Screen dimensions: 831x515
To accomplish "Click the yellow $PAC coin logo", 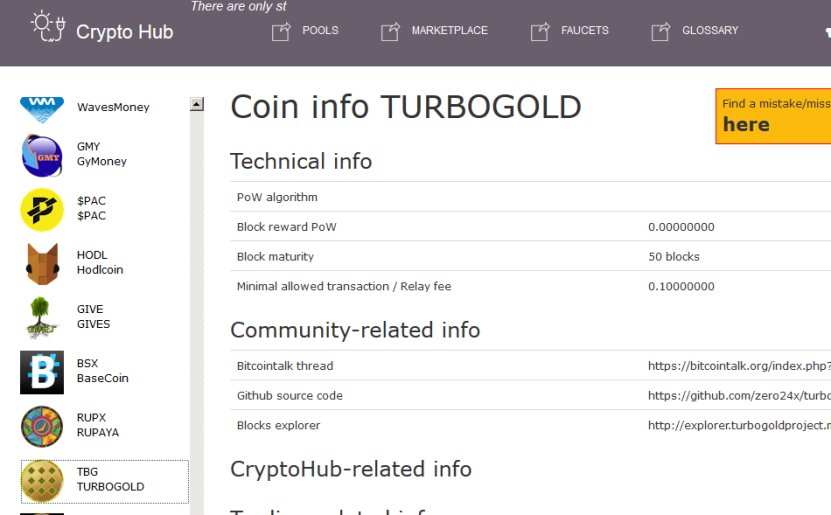I will (x=42, y=210).
